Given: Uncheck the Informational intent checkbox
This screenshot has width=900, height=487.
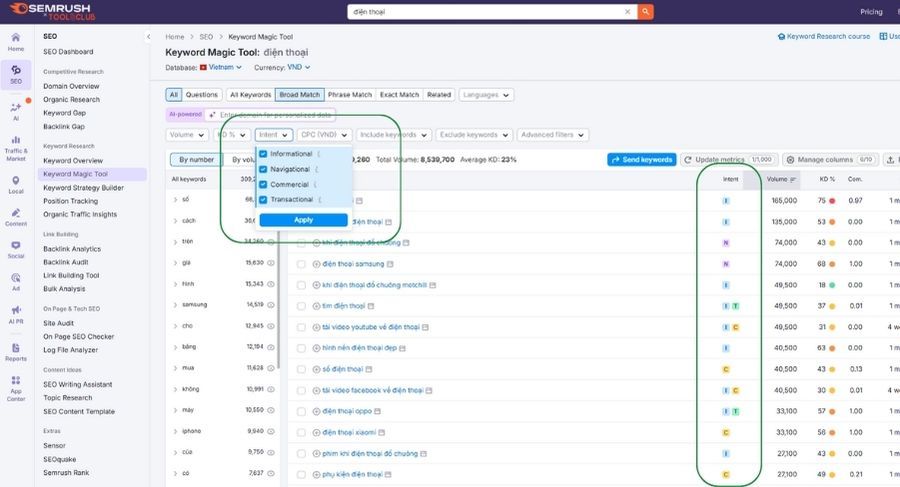Looking at the screenshot, I should click(x=263, y=154).
